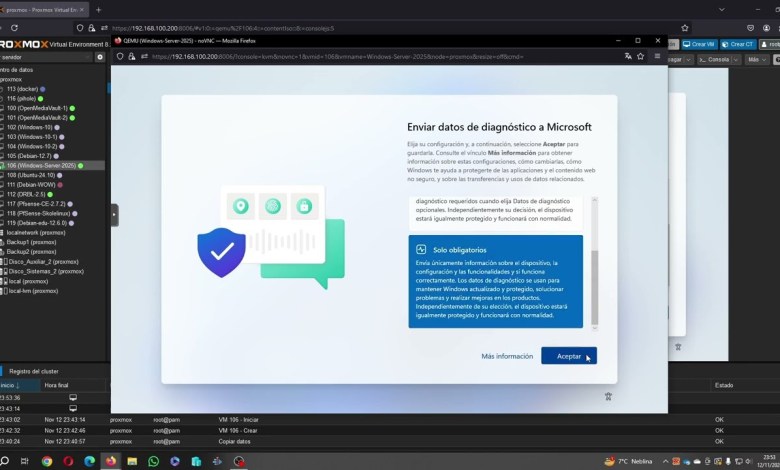Click the accessibility icon below the dialog
Image resolution: width=780 pixels, height=470 pixels.
[608, 396]
